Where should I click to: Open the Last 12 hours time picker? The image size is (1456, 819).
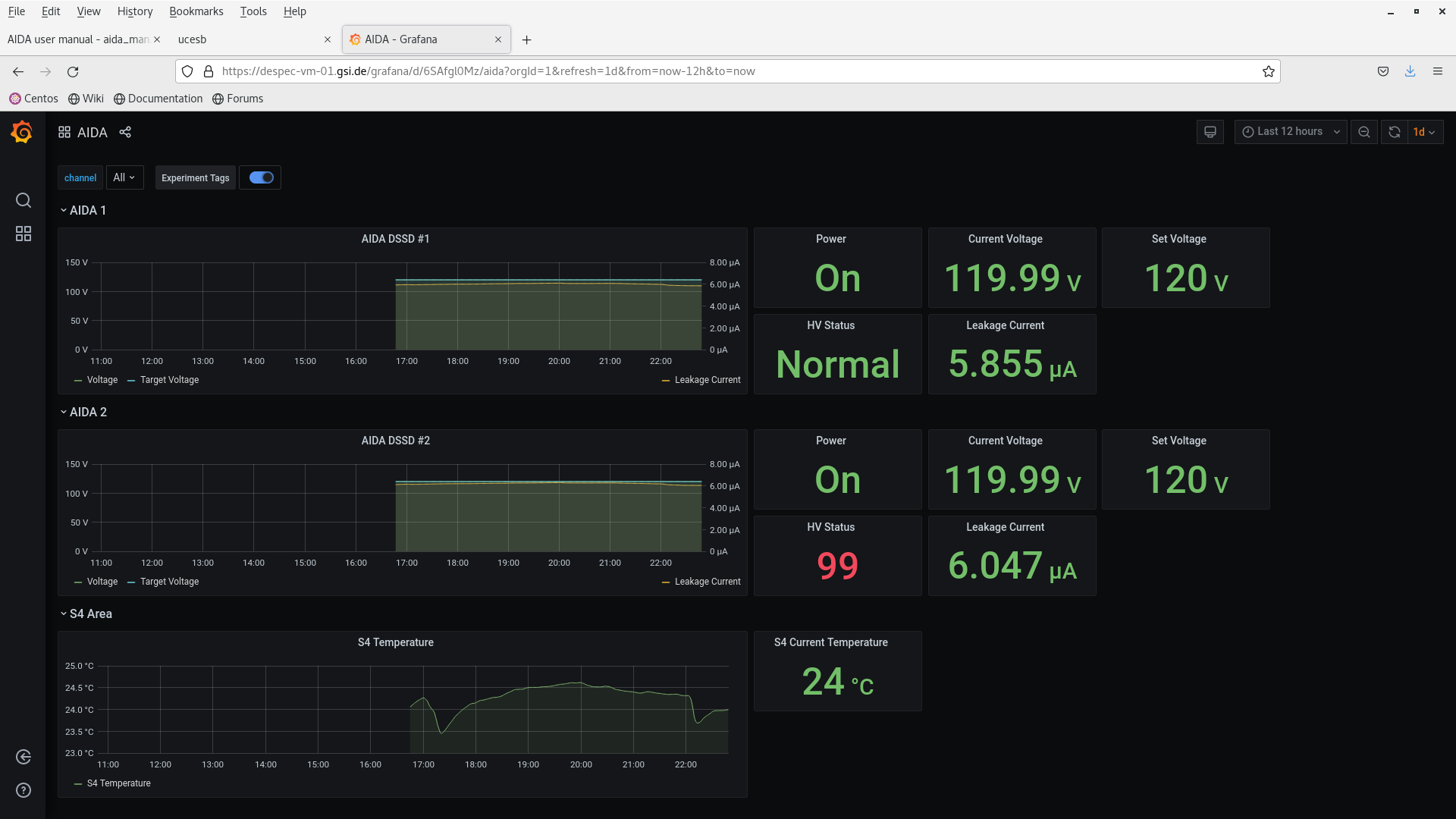click(1291, 132)
